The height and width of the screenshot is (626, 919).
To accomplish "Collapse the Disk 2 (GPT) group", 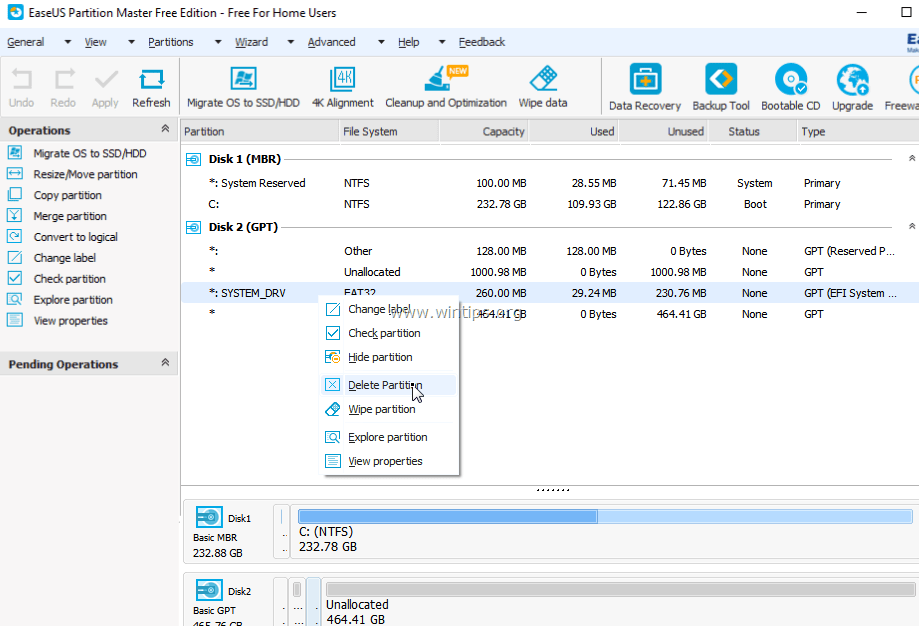I will click(911, 226).
